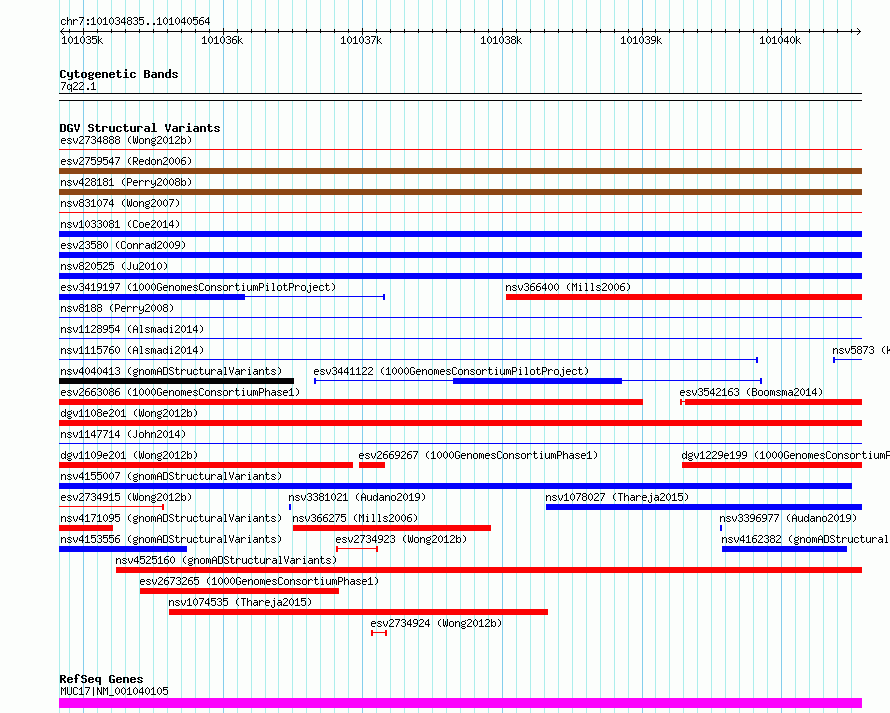Click the MUC17|NM_001040105 gene label
The width and height of the screenshot is (890, 713).
(114, 691)
